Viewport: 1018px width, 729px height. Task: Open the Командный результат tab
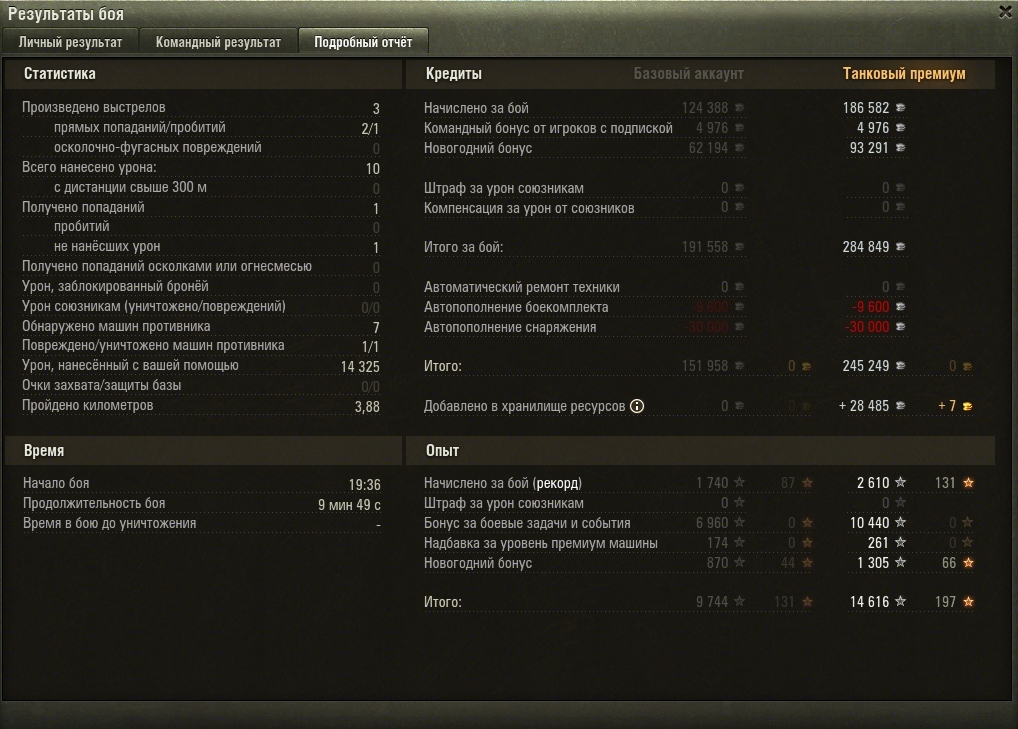click(x=218, y=42)
